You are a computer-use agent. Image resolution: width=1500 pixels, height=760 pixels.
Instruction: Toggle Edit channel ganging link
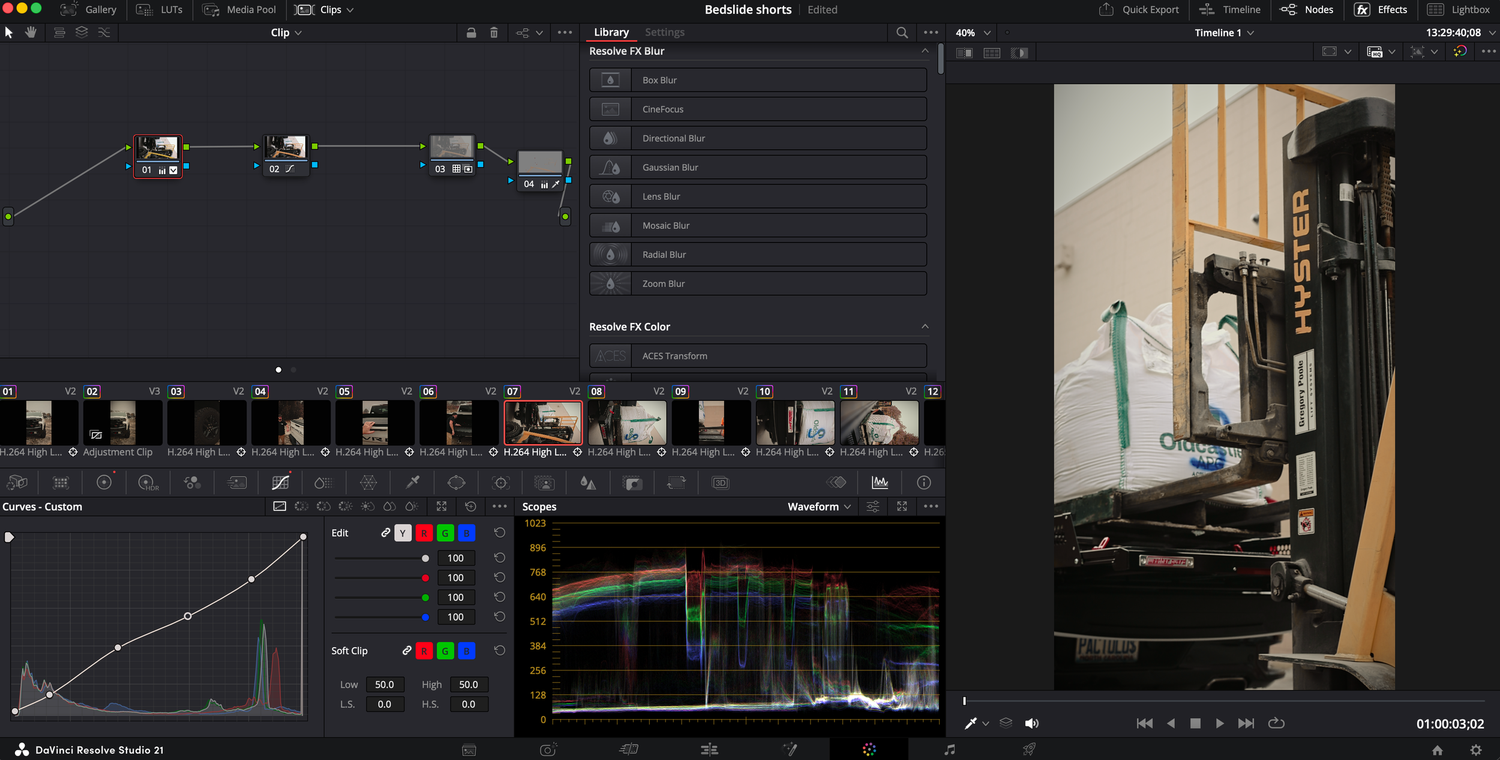coord(386,533)
